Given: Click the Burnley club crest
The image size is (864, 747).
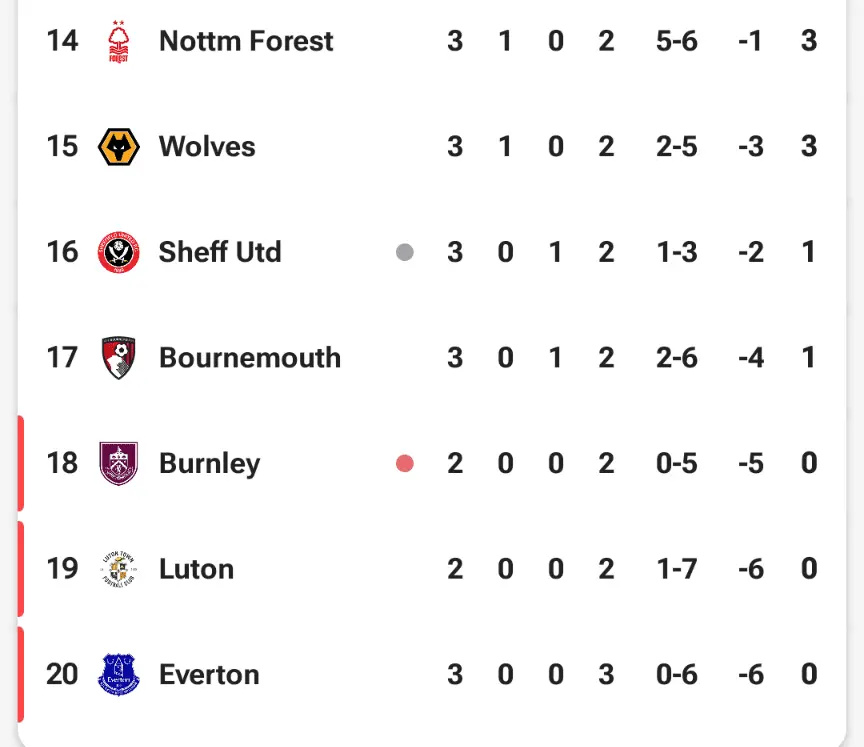Looking at the screenshot, I should [119, 464].
